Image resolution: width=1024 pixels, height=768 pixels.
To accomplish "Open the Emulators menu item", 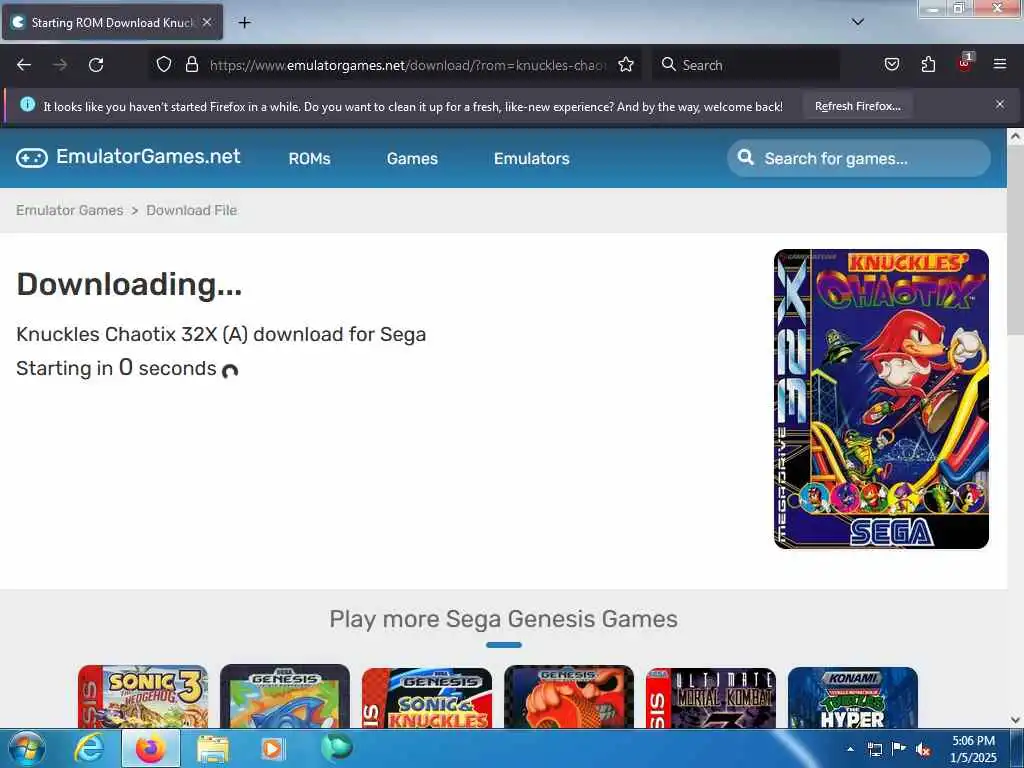I will (x=532, y=159).
